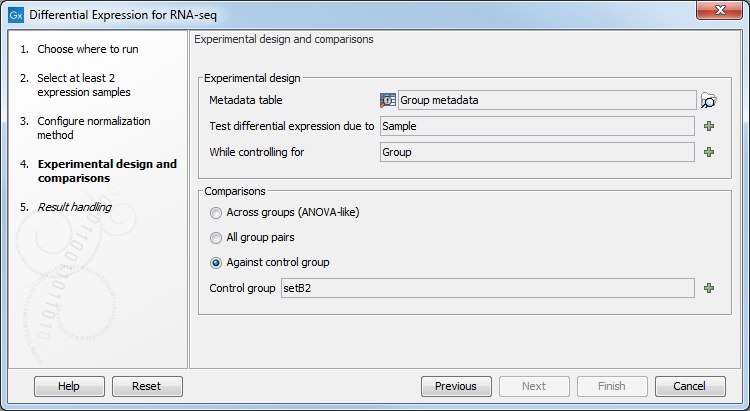750x411 pixels.
Task: Click the Reset button
Action: click(x=146, y=386)
